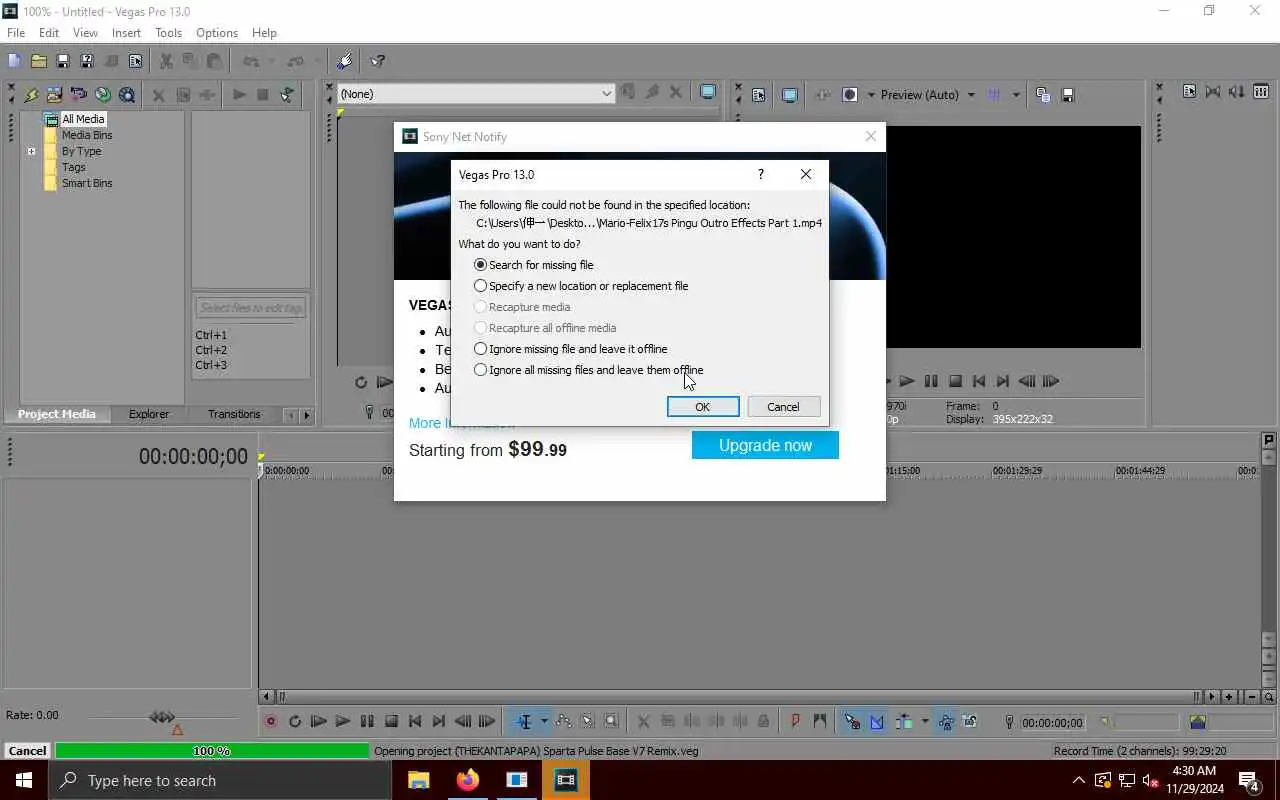Select the Normal Edit tool
The width and height of the screenshot is (1280, 800).
pyautogui.click(x=524, y=721)
